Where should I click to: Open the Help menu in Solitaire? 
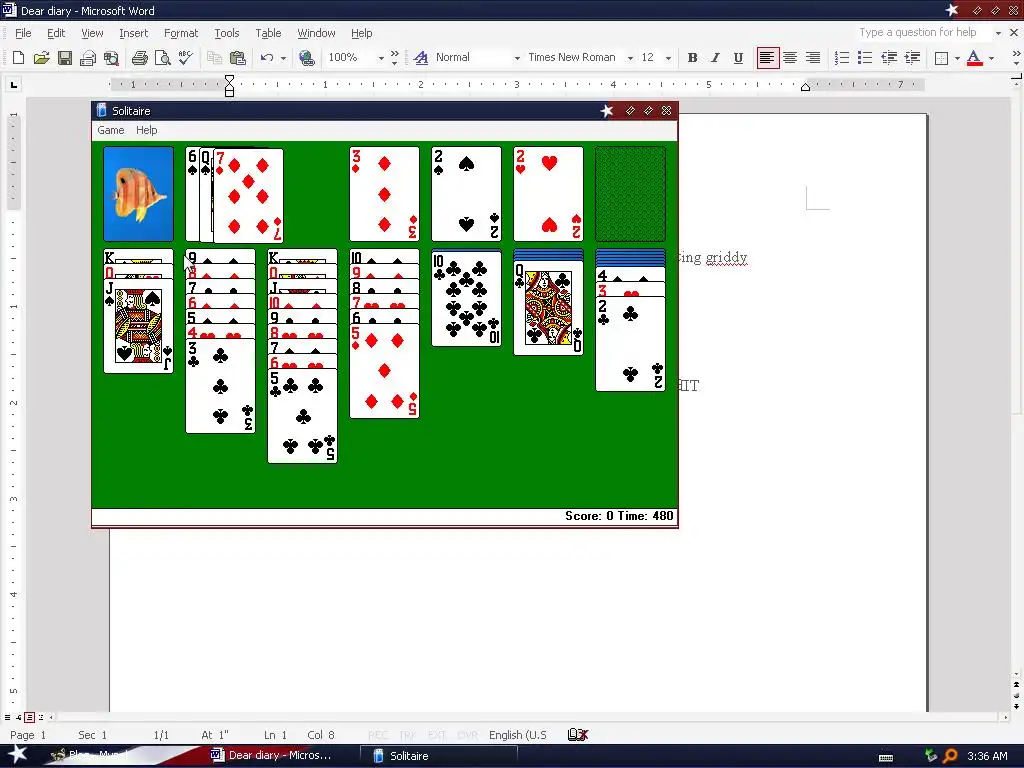146,130
